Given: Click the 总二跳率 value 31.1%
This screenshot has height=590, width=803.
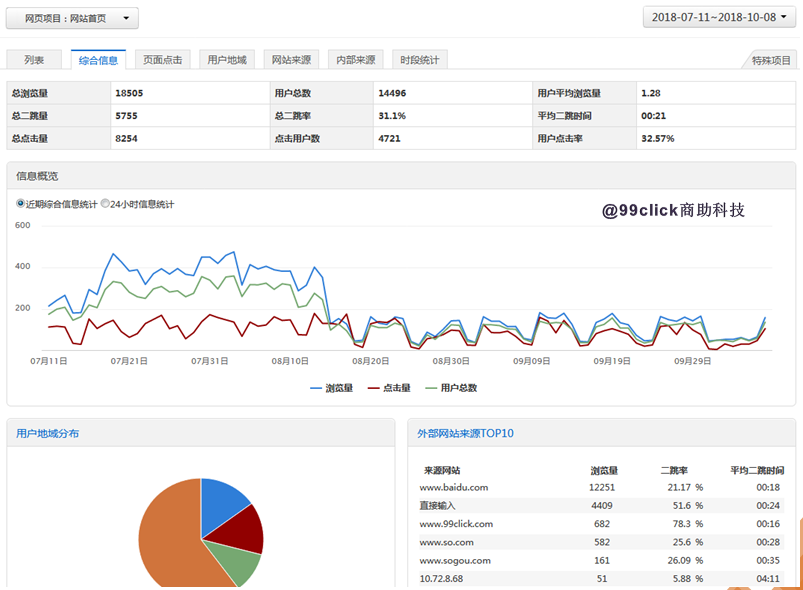Looking at the screenshot, I should (x=392, y=116).
